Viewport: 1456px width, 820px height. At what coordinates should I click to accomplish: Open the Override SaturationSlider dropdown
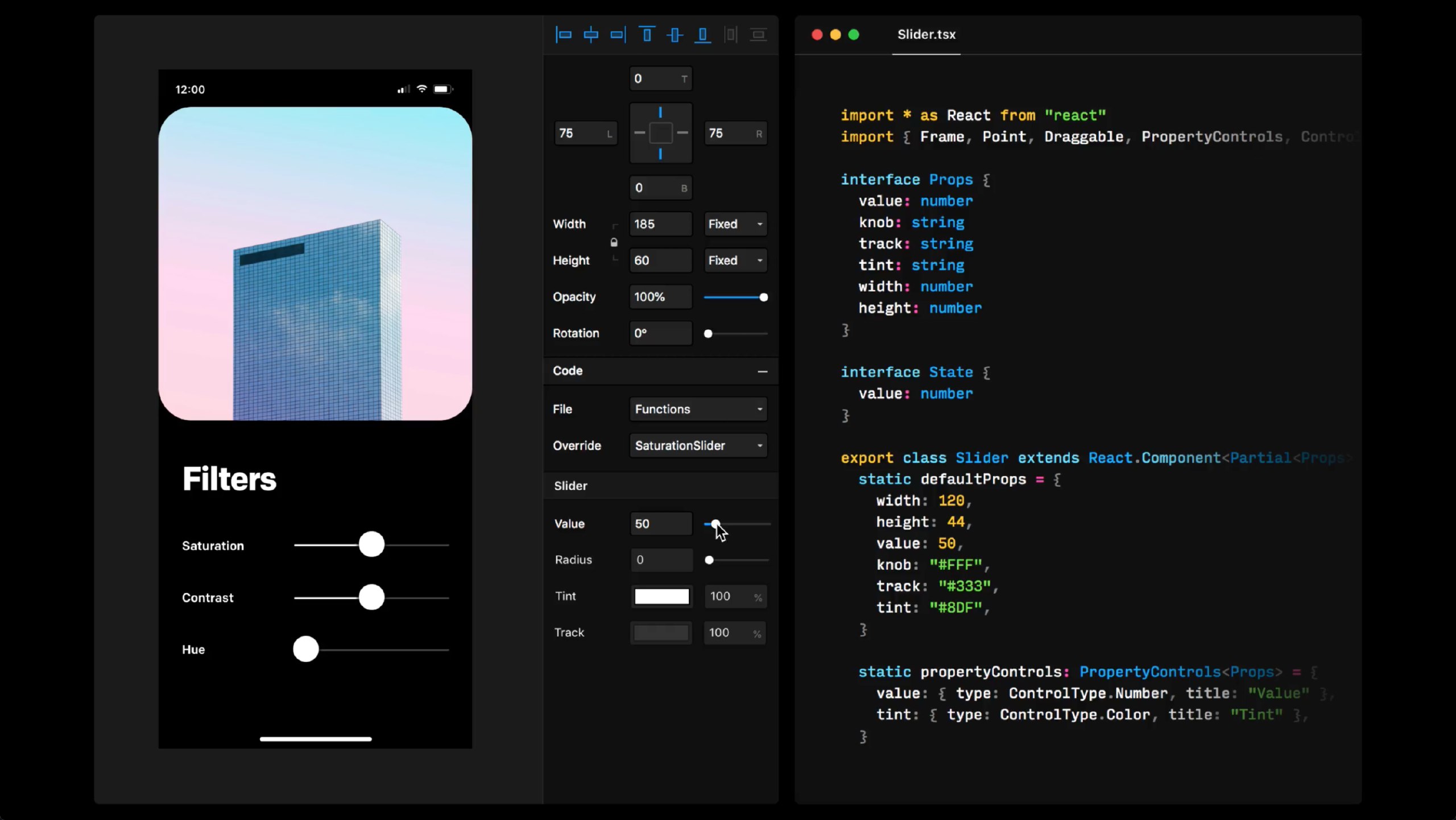pyautogui.click(x=698, y=445)
